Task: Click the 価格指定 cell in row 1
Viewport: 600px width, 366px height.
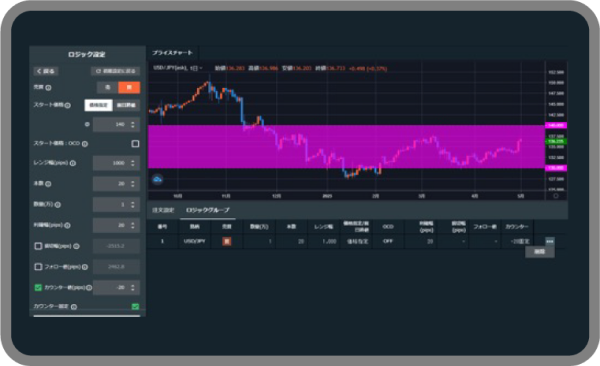Action: pos(357,242)
